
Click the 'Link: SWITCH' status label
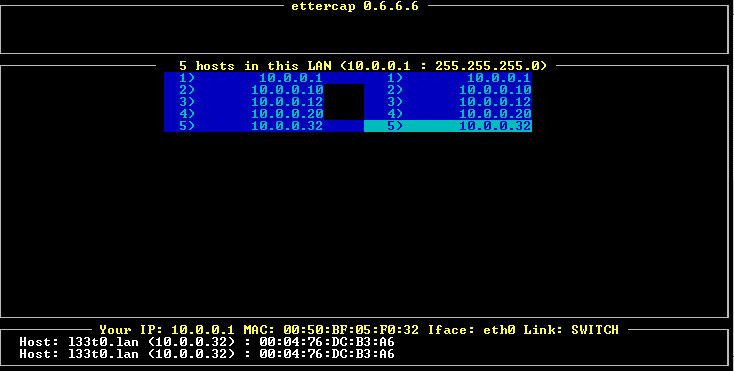point(571,330)
